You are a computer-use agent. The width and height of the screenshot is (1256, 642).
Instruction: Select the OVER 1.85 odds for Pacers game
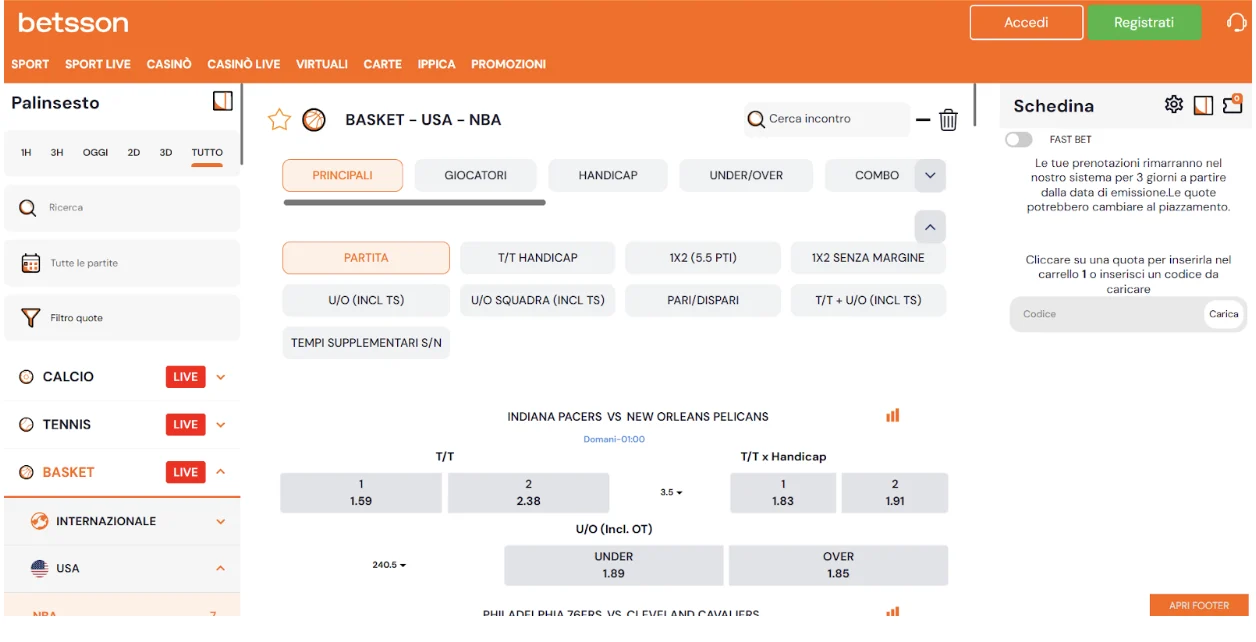[838, 564]
